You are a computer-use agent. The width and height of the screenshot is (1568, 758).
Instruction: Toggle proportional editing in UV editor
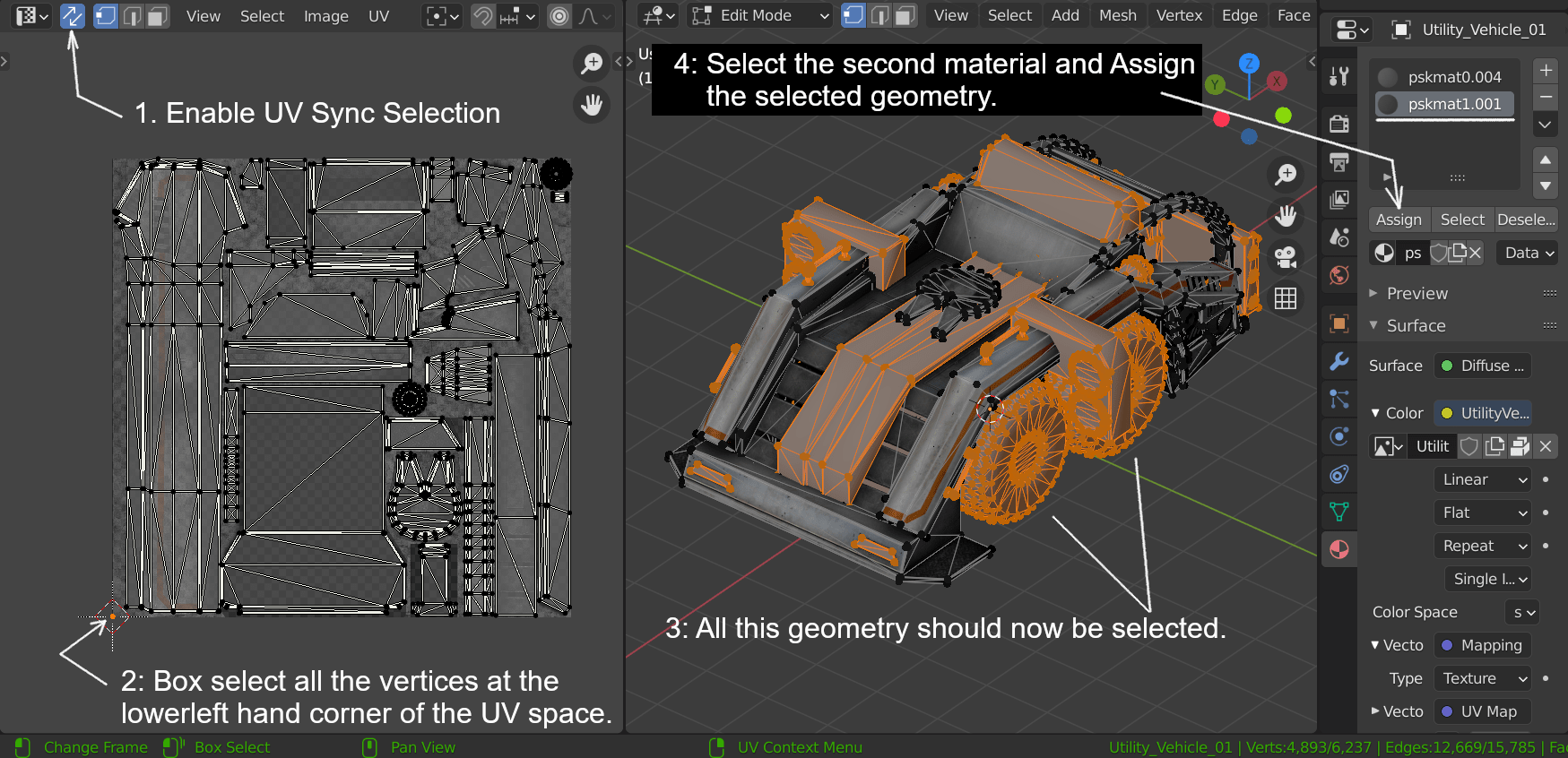click(559, 16)
